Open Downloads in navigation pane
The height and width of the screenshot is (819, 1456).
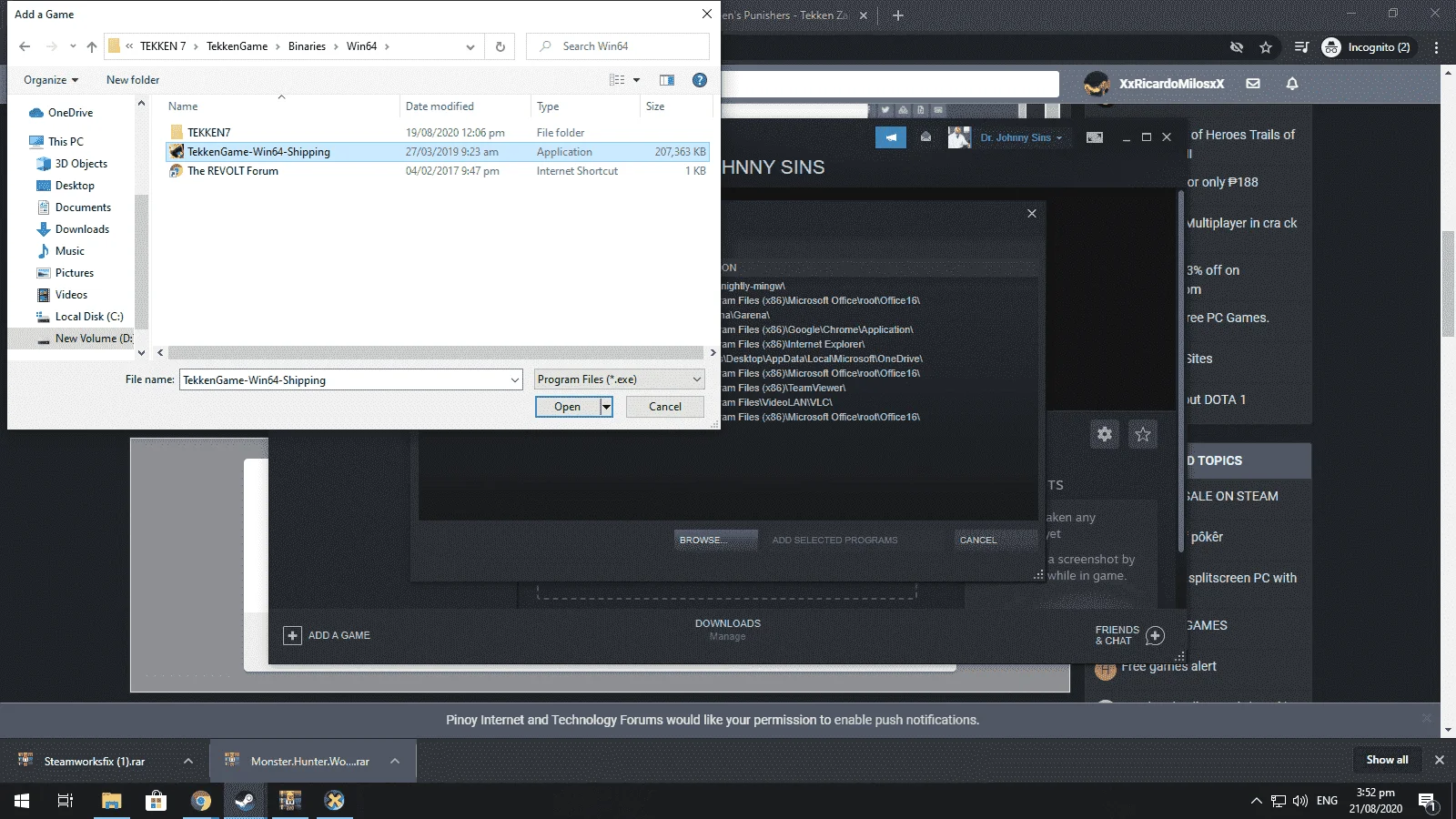tap(82, 229)
